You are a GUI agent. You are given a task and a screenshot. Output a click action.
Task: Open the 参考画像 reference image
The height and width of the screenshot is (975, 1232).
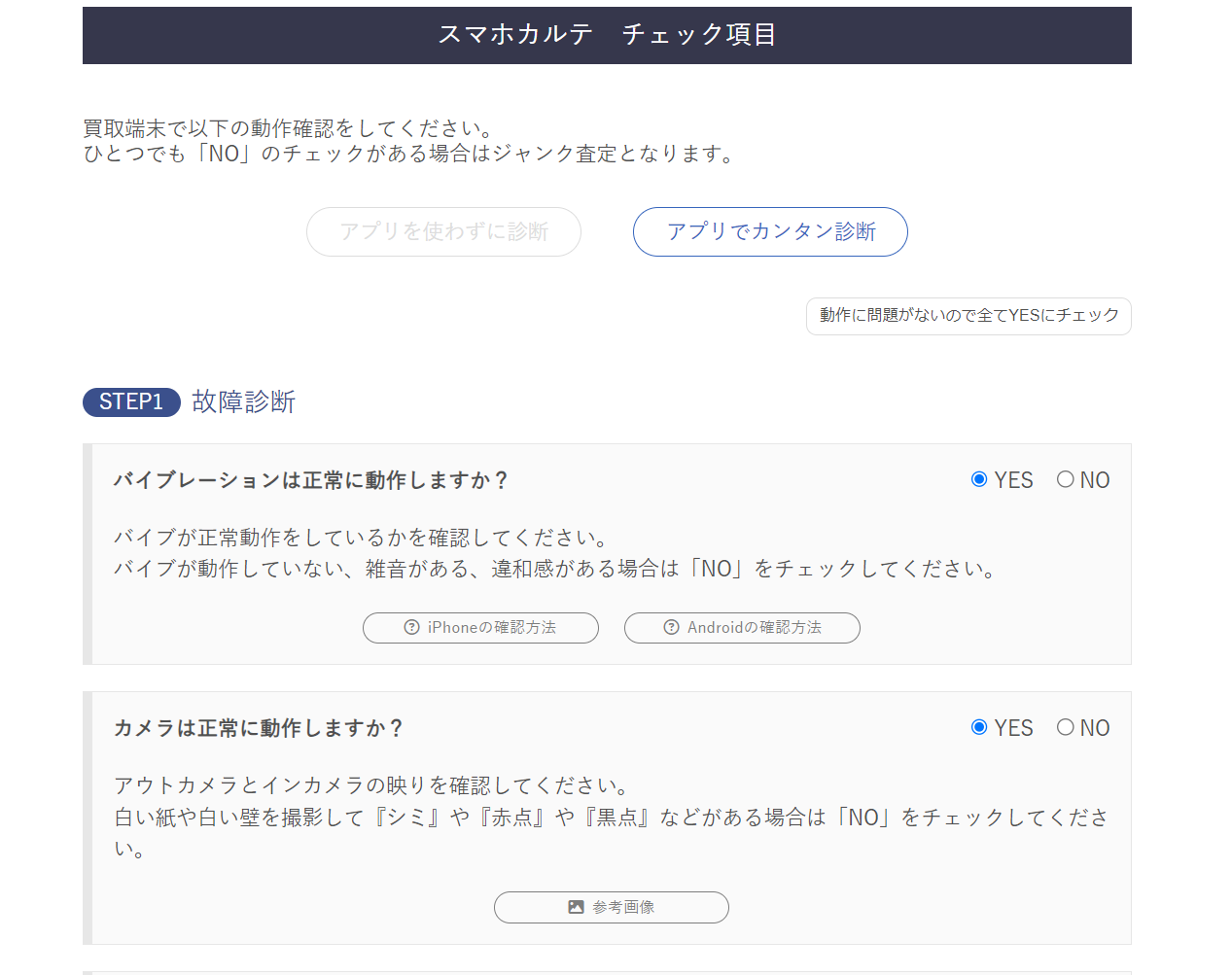[611, 907]
